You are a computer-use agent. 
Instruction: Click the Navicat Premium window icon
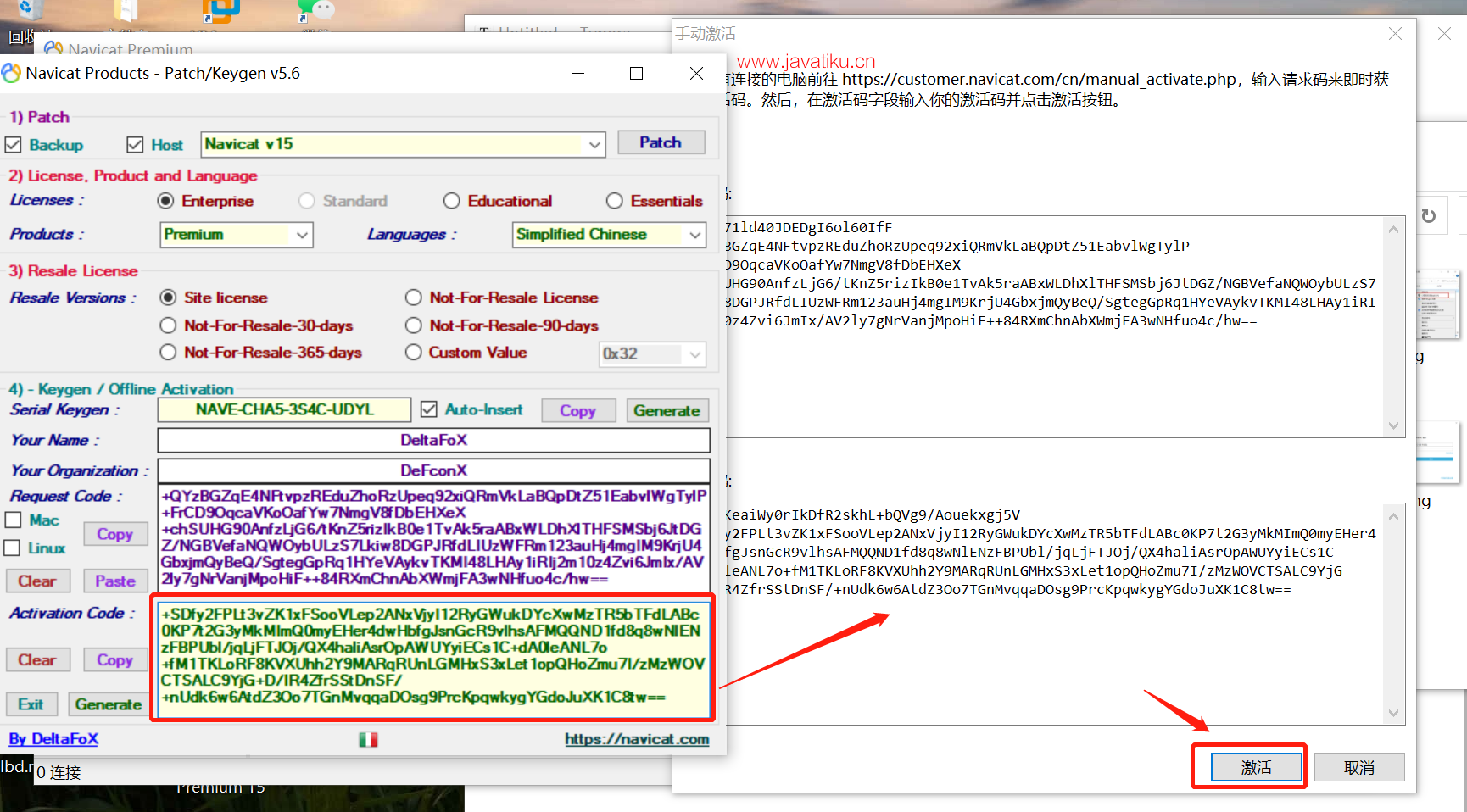point(53,48)
